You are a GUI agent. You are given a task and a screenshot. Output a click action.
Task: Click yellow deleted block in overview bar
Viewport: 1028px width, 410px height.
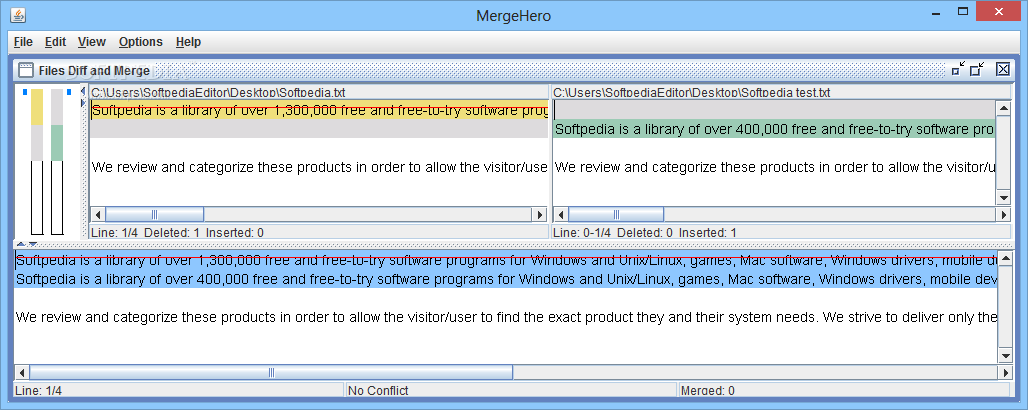point(37,106)
